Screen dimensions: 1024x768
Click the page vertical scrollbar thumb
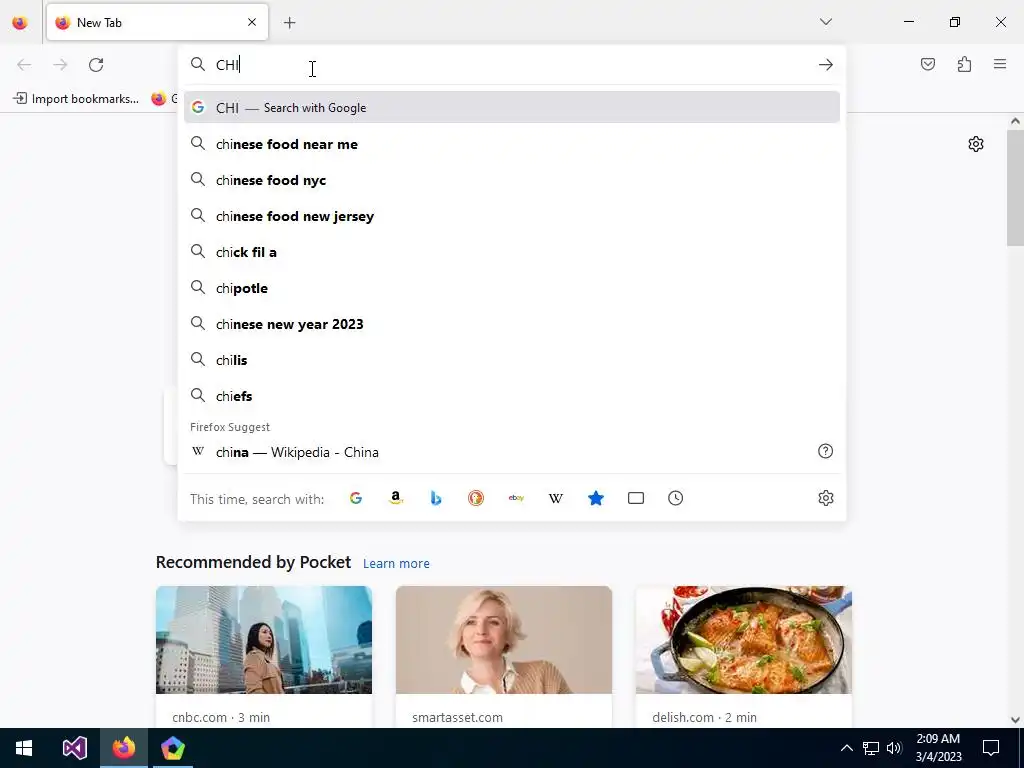coord(1015,188)
